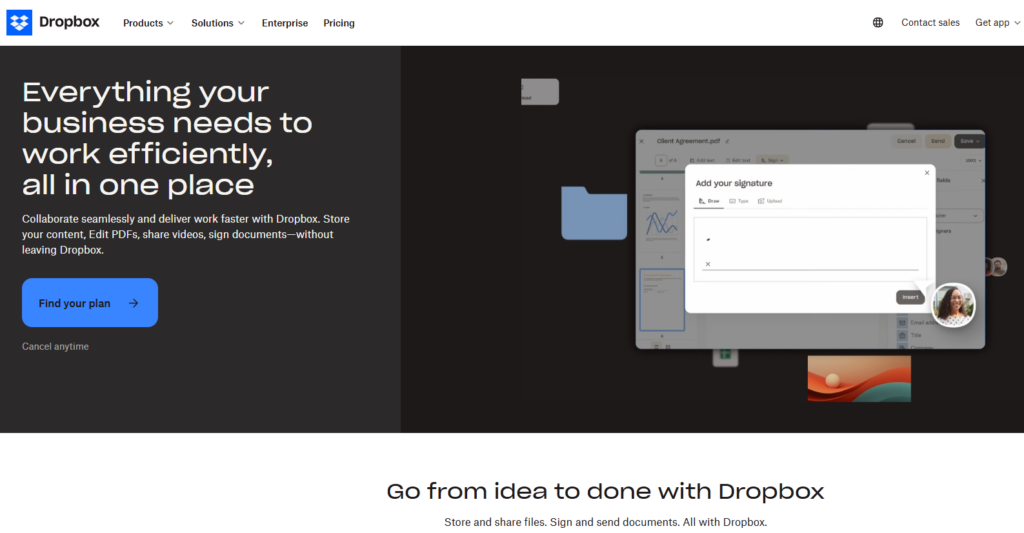Screen dimensions: 1024x533
Task: Clear the signature with the X mark
Action: point(708,264)
